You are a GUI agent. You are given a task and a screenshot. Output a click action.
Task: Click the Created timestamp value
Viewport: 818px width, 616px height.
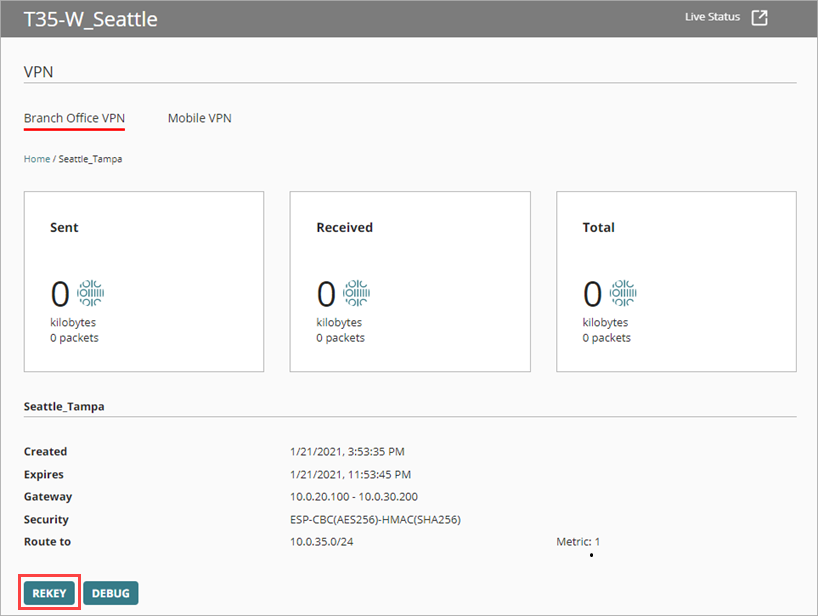pyautogui.click(x=346, y=452)
